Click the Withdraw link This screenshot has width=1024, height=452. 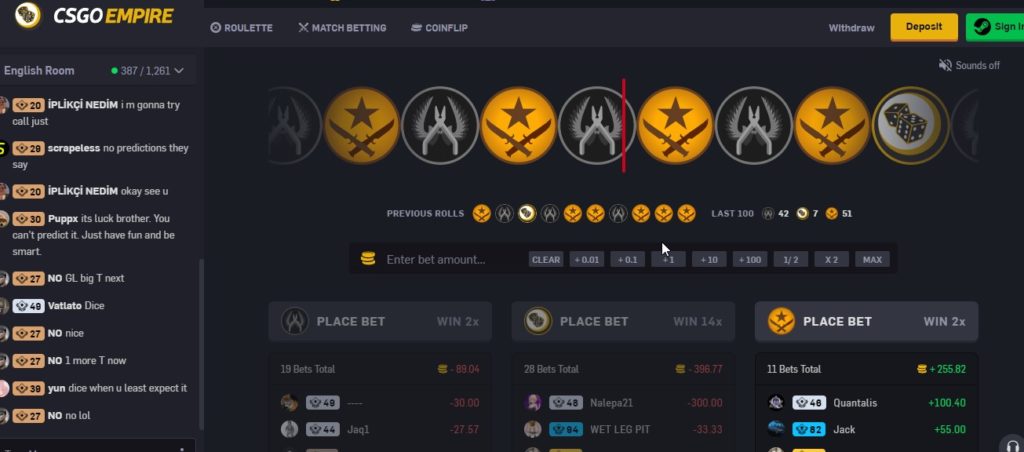(x=851, y=28)
